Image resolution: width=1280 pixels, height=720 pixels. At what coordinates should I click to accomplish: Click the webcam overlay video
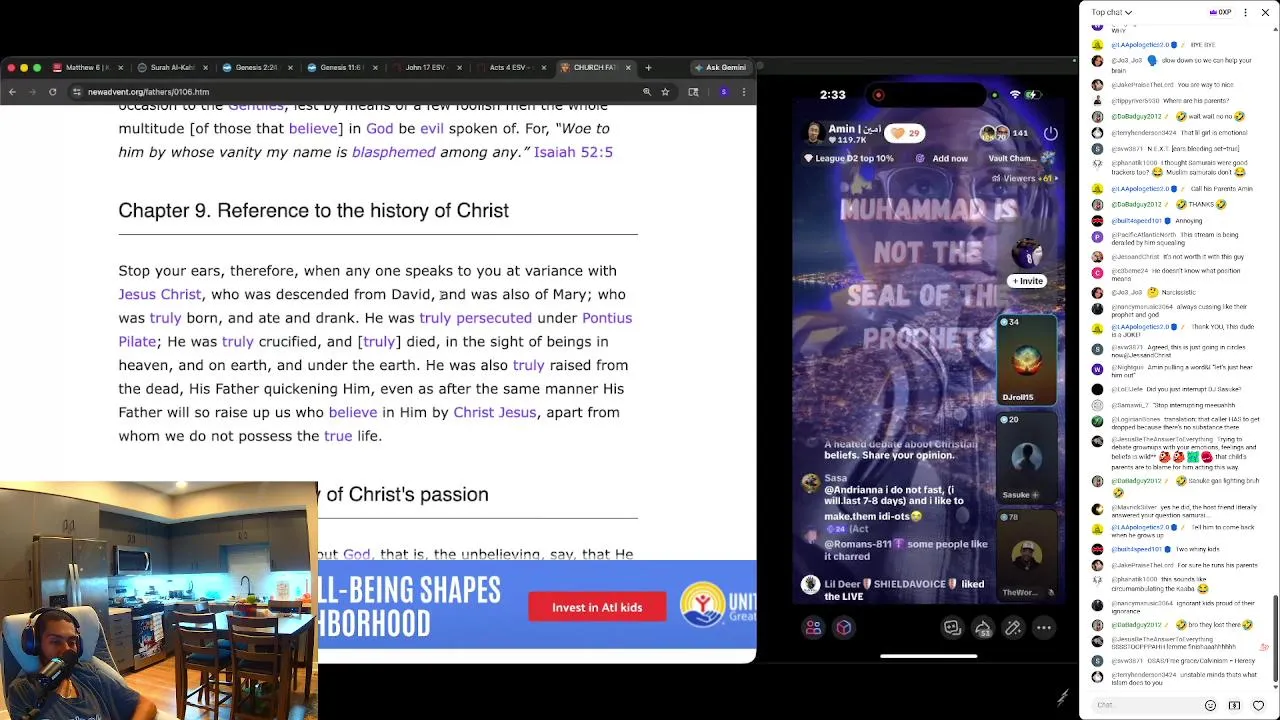pos(158,601)
